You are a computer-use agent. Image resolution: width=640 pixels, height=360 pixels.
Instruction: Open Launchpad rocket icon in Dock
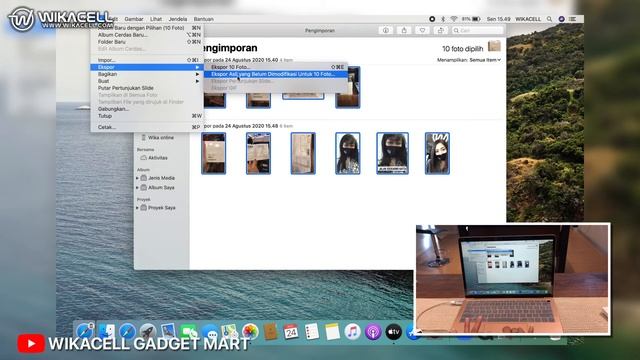click(147, 332)
